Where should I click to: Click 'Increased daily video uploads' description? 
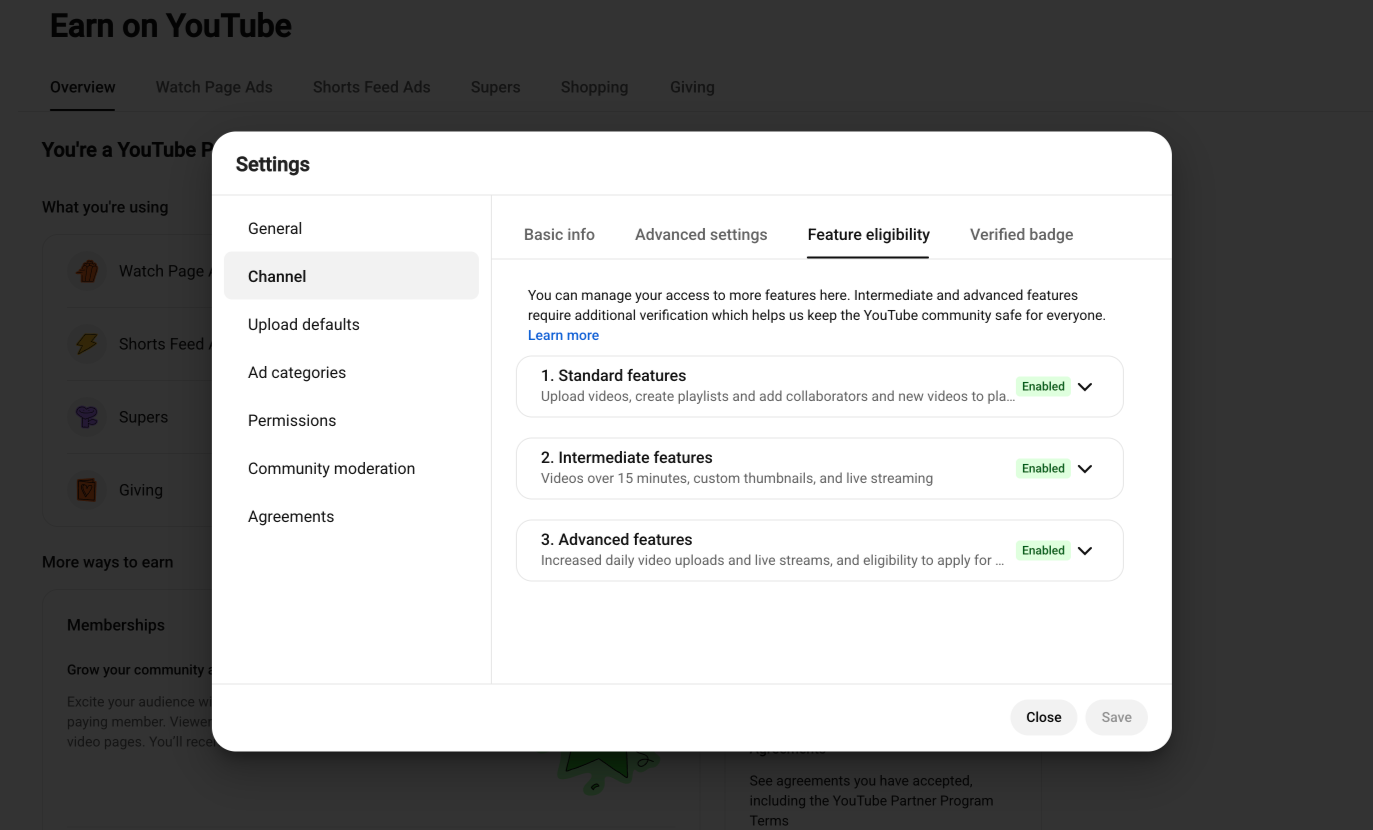coord(773,561)
